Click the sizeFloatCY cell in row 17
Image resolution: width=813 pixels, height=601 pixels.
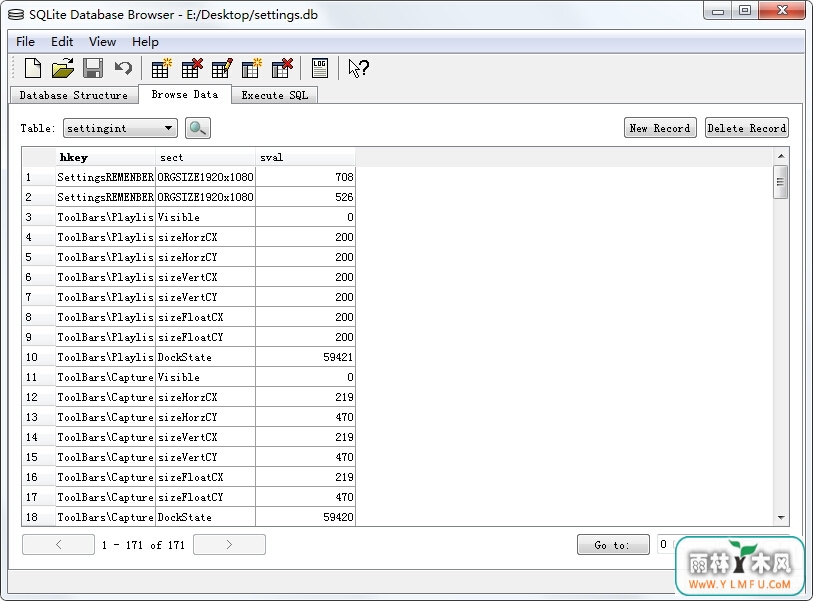click(205, 497)
